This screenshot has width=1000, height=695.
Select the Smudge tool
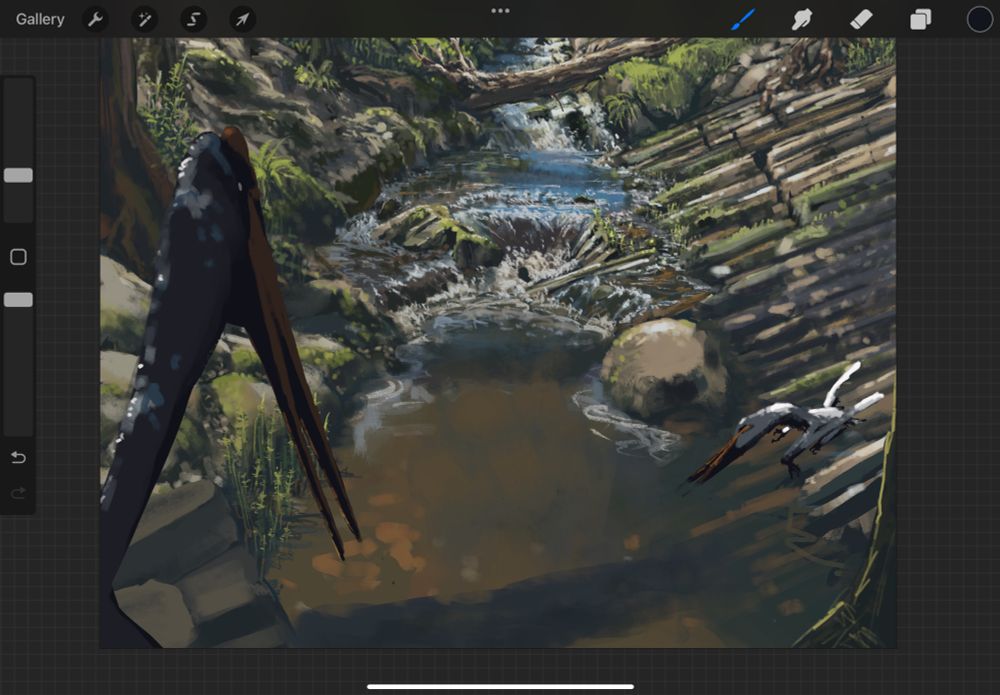tap(802, 19)
